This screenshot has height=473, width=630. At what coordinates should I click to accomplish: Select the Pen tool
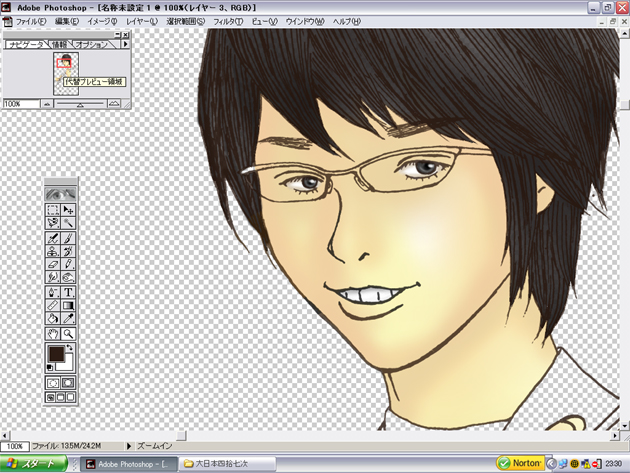tap(53, 292)
